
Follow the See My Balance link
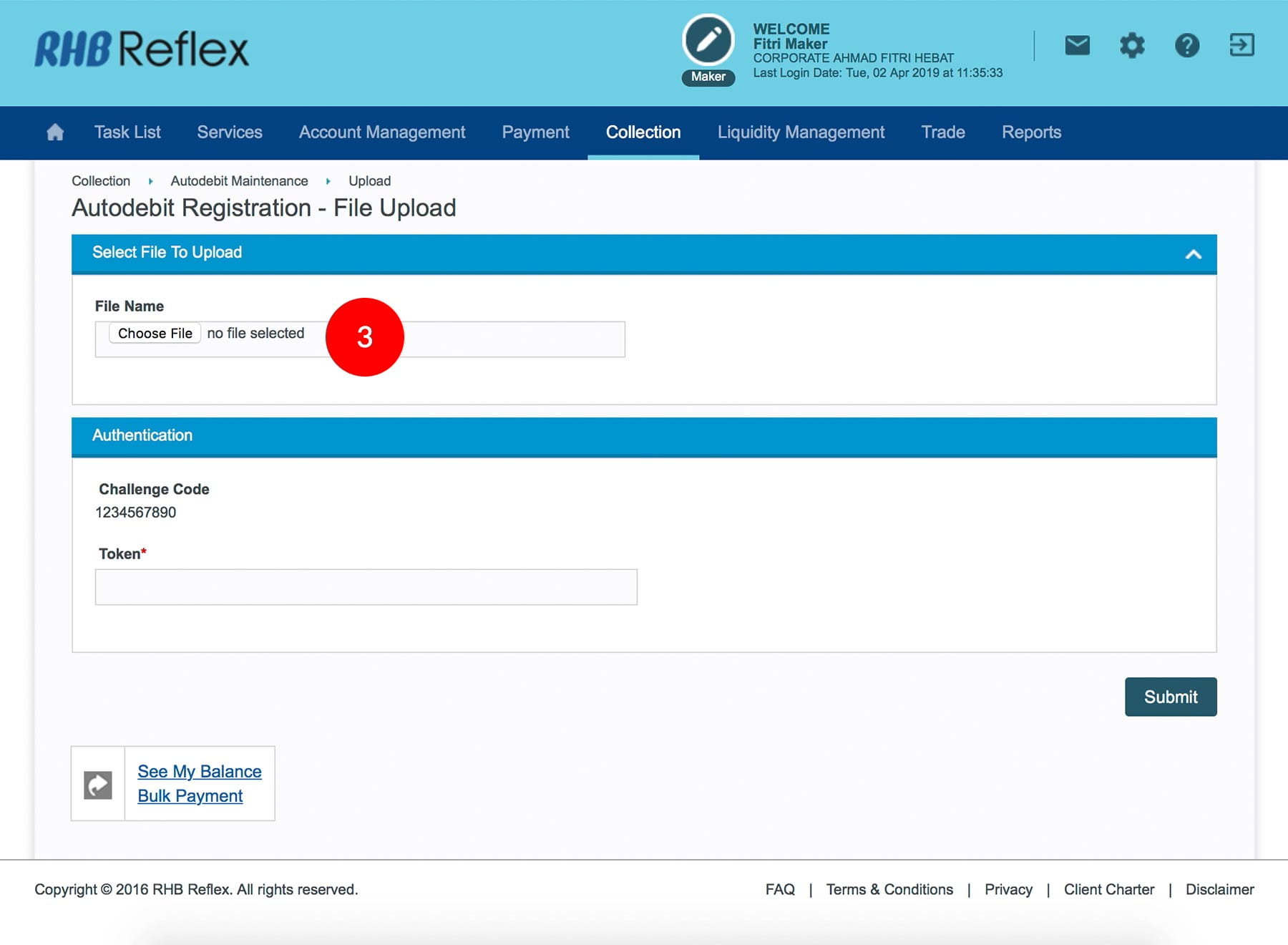pyautogui.click(x=199, y=771)
